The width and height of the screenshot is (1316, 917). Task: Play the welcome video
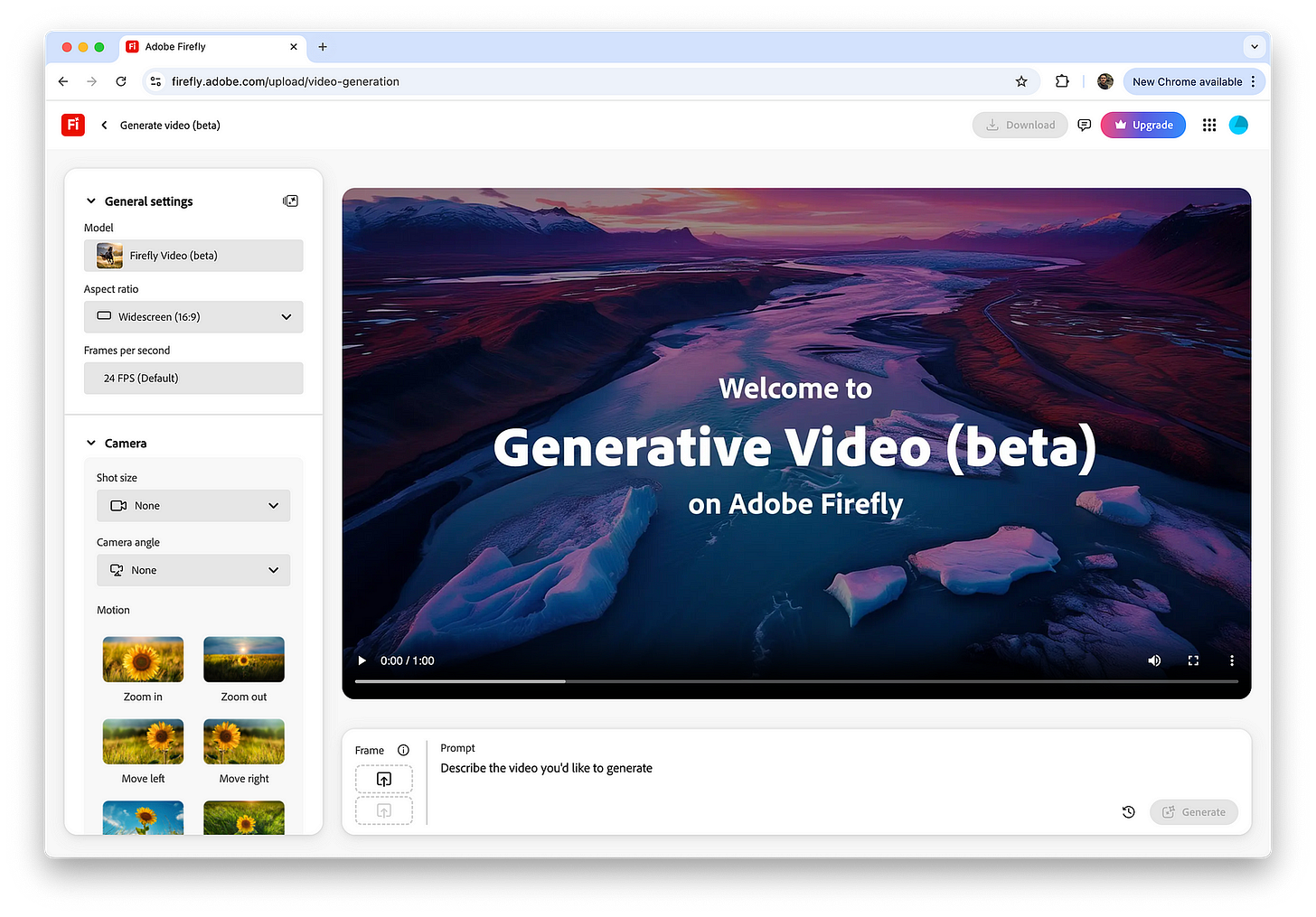click(362, 660)
